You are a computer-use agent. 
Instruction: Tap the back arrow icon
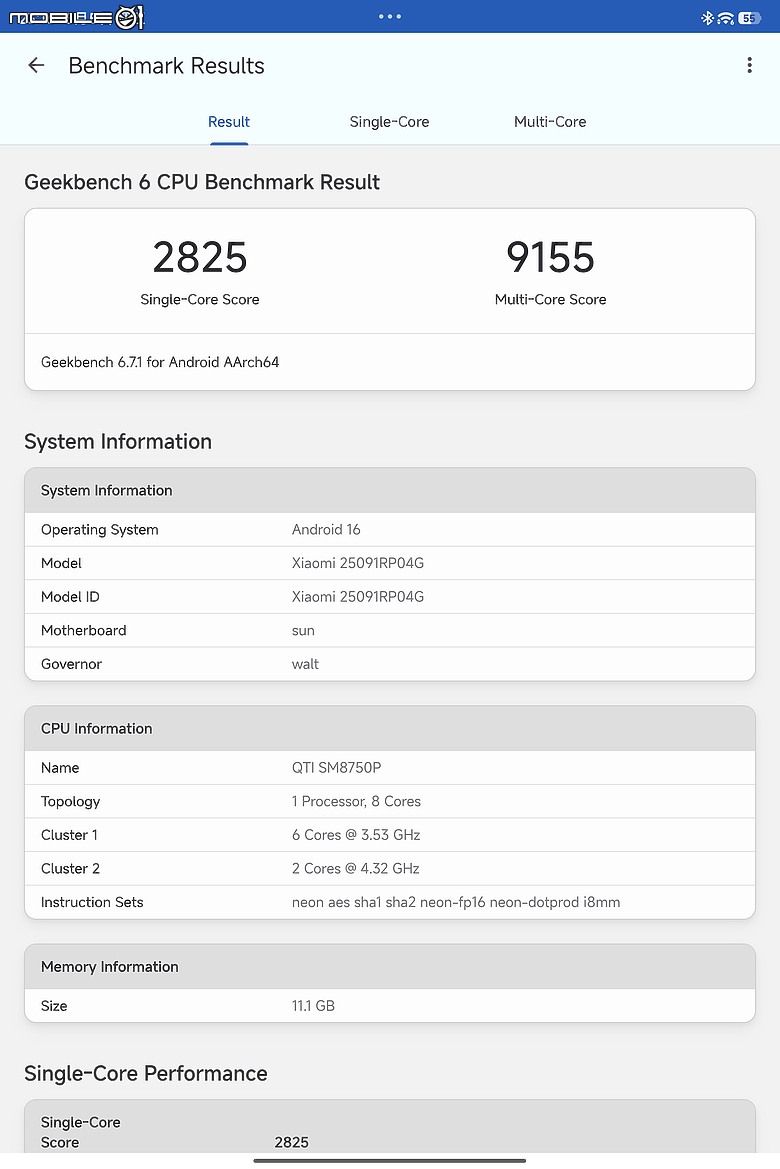[36, 66]
